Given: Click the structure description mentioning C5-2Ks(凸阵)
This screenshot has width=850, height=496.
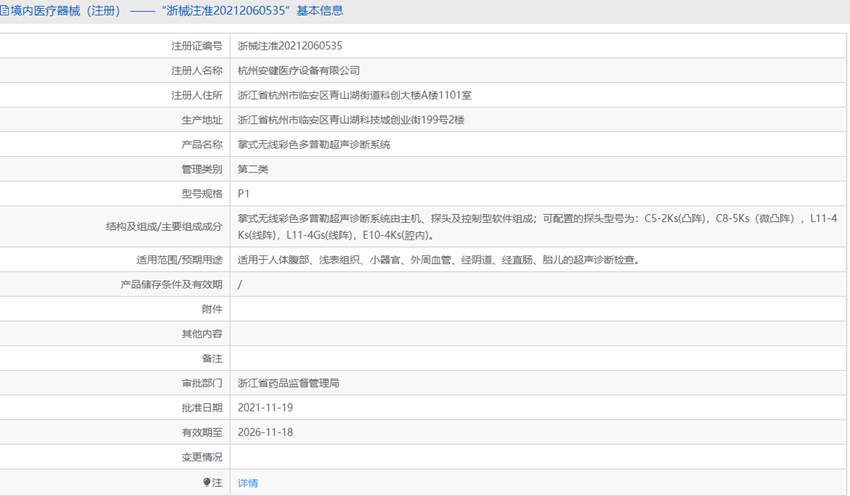Looking at the screenshot, I should pyautogui.click(x=537, y=227).
